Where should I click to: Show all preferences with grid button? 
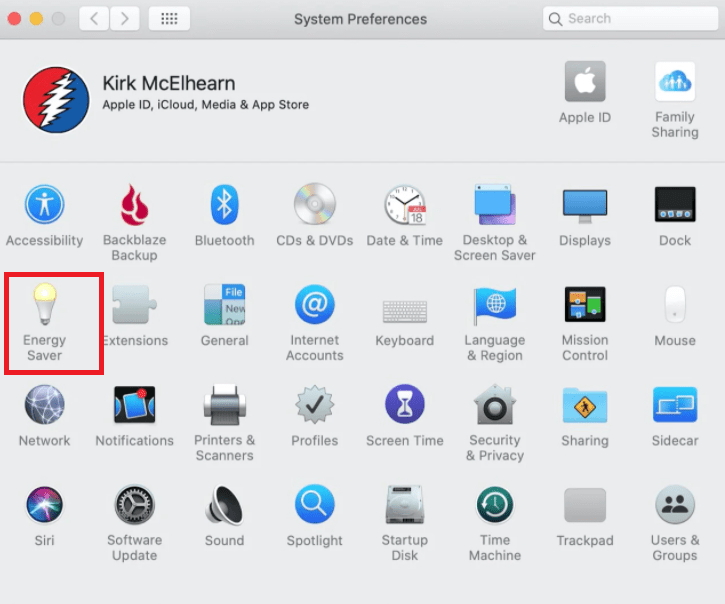[169, 19]
